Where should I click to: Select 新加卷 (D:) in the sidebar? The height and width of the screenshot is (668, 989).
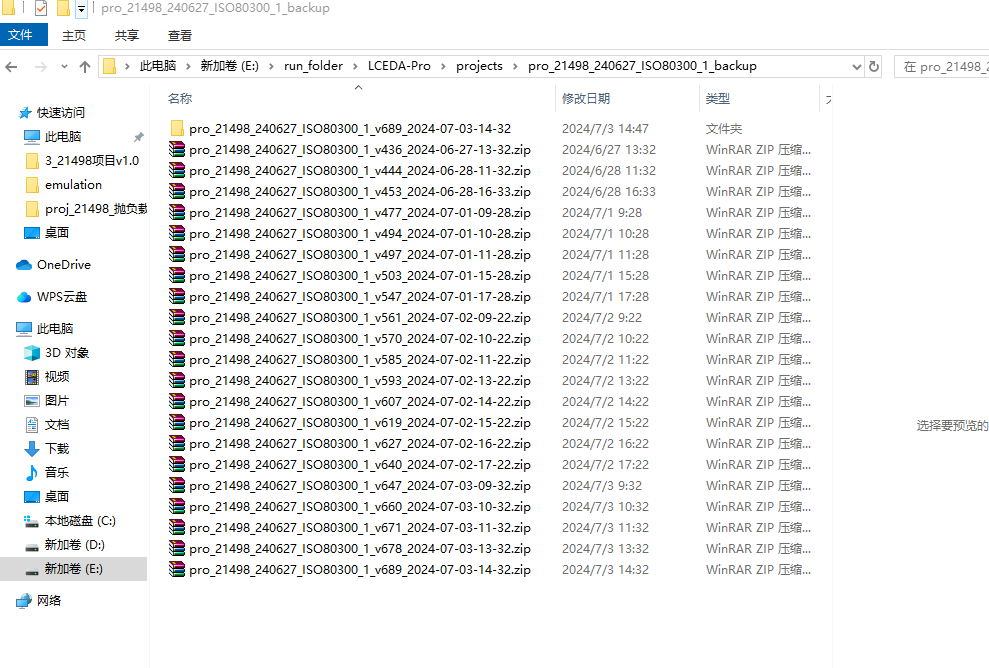[x=74, y=545]
